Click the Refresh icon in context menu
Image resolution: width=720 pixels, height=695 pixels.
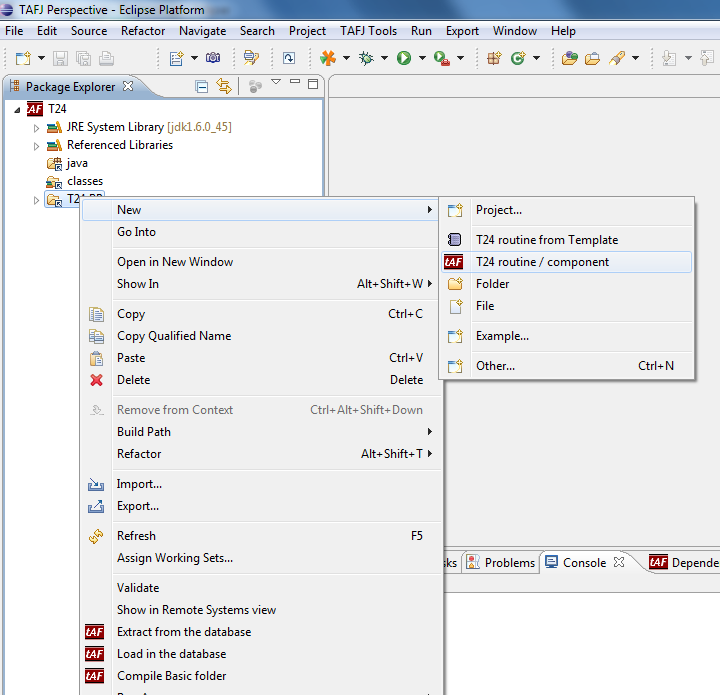[96, 536]
